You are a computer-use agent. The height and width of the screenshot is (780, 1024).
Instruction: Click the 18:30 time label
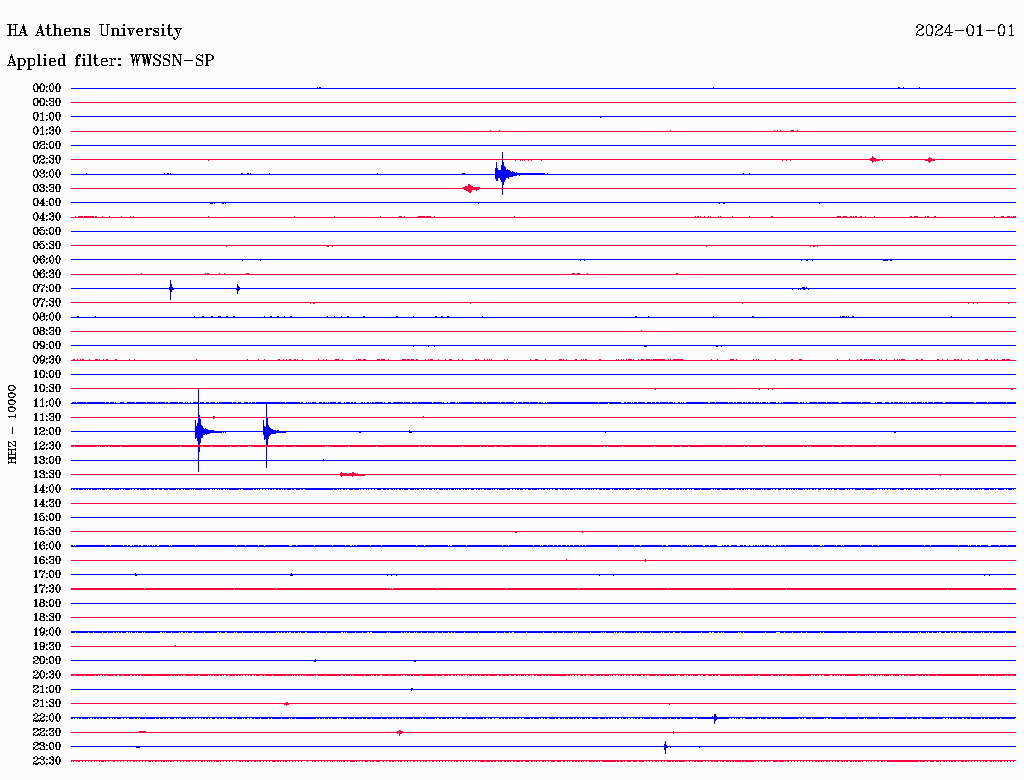[x=47, y=617]
